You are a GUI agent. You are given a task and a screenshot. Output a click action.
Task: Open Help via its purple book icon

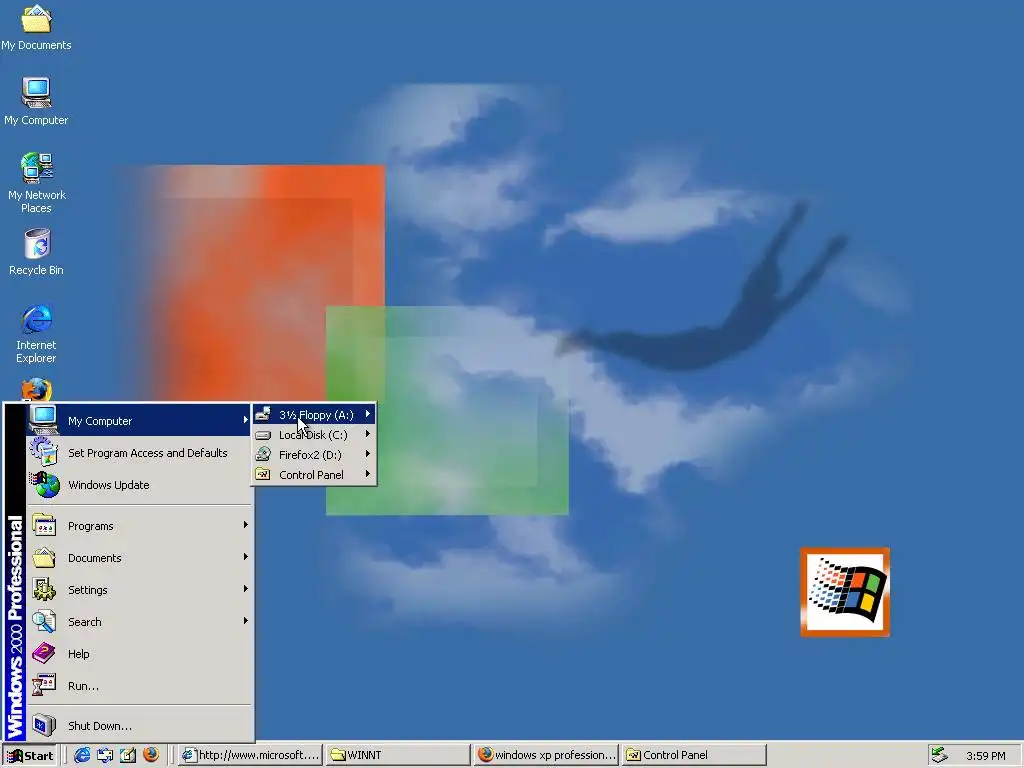44,653
